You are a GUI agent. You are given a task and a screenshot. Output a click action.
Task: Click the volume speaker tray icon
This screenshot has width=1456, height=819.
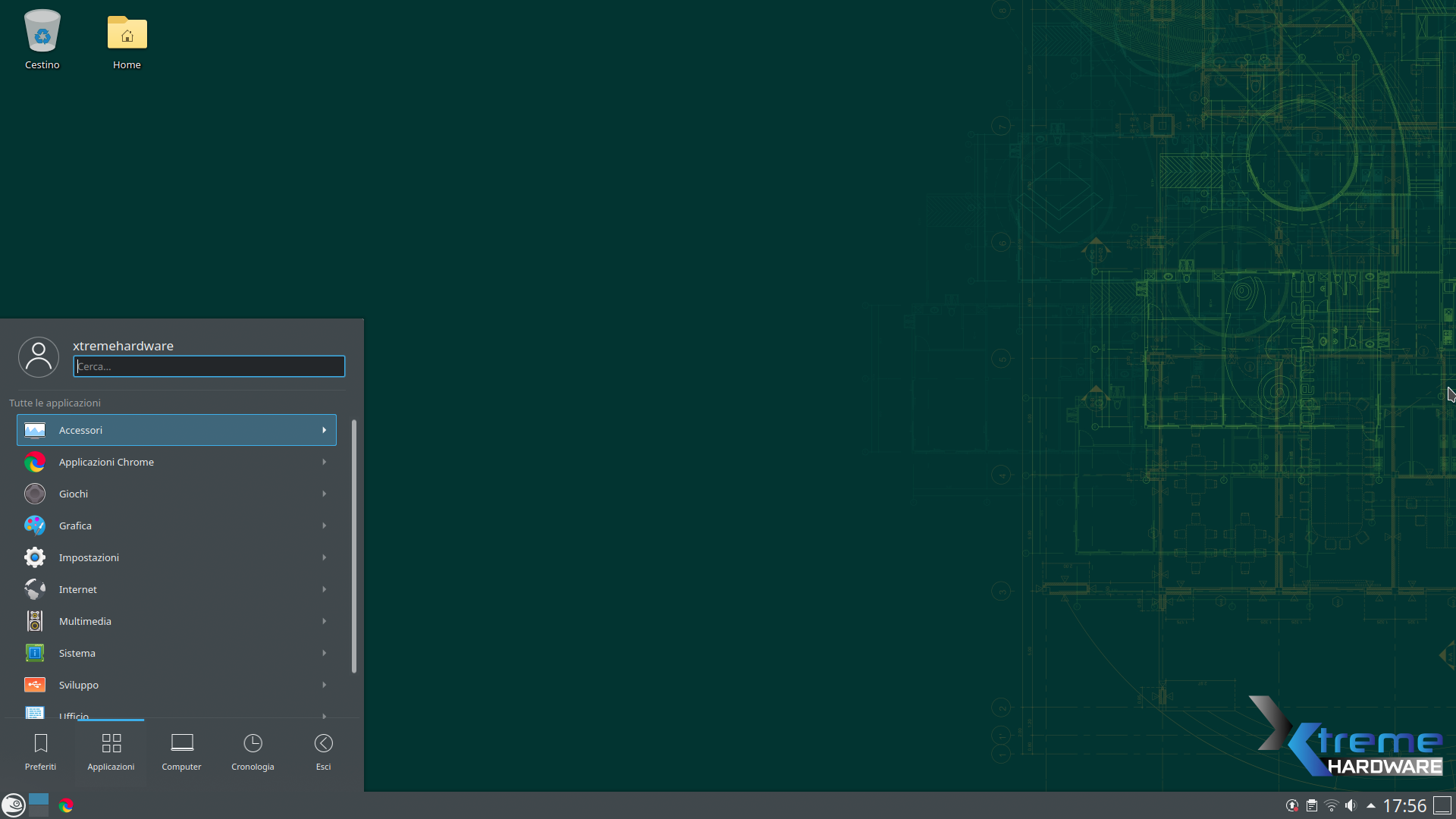click(1351, 805)
